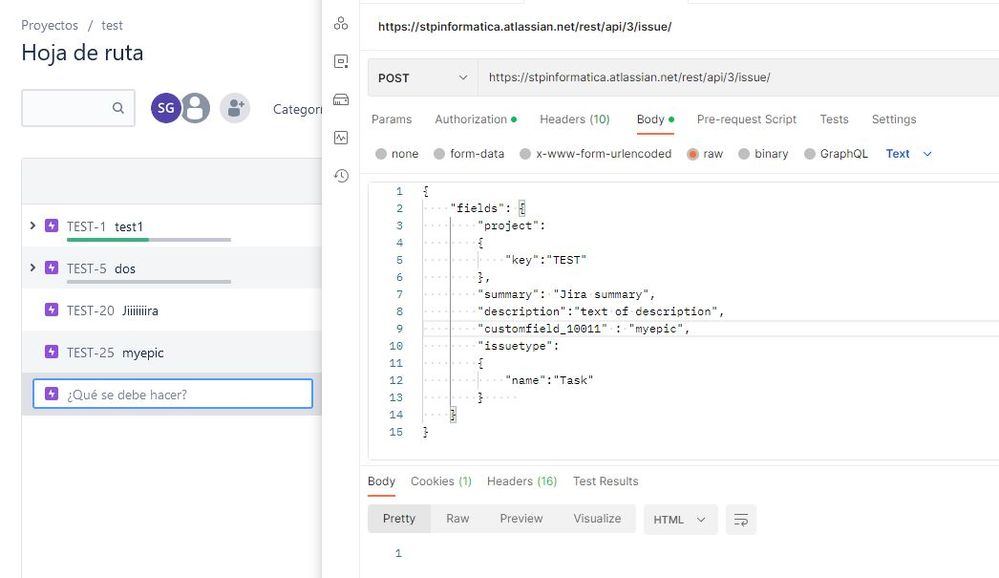Open the response Cookies (1) tab
Screen dimensions: 999x578
pos(441,481)
